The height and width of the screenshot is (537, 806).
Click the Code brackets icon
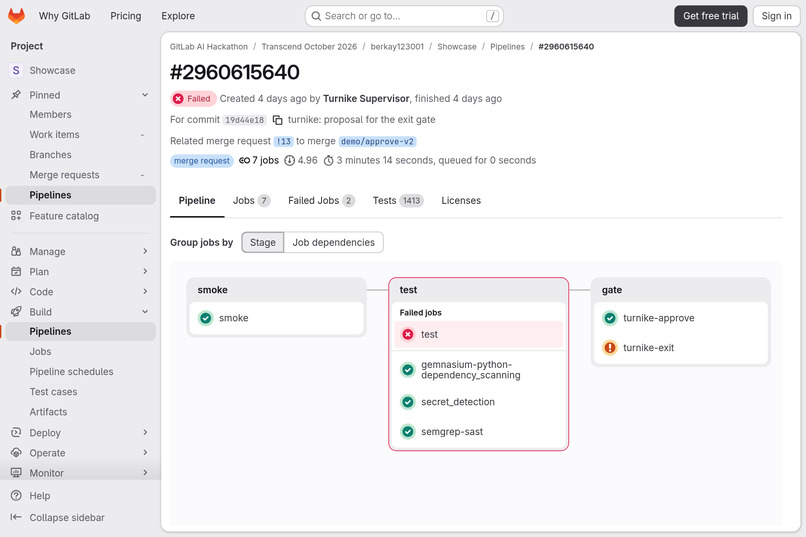coord(16,291)
